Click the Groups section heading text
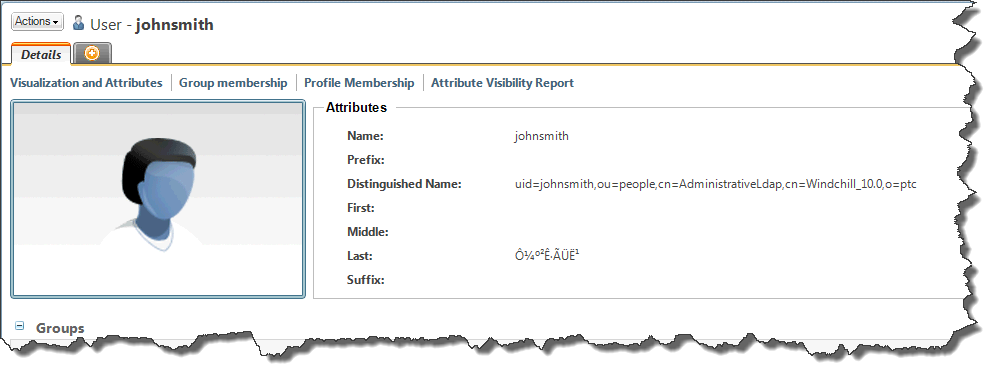Viewport: 1000px width, 378px height. click(x=60, y=328)
